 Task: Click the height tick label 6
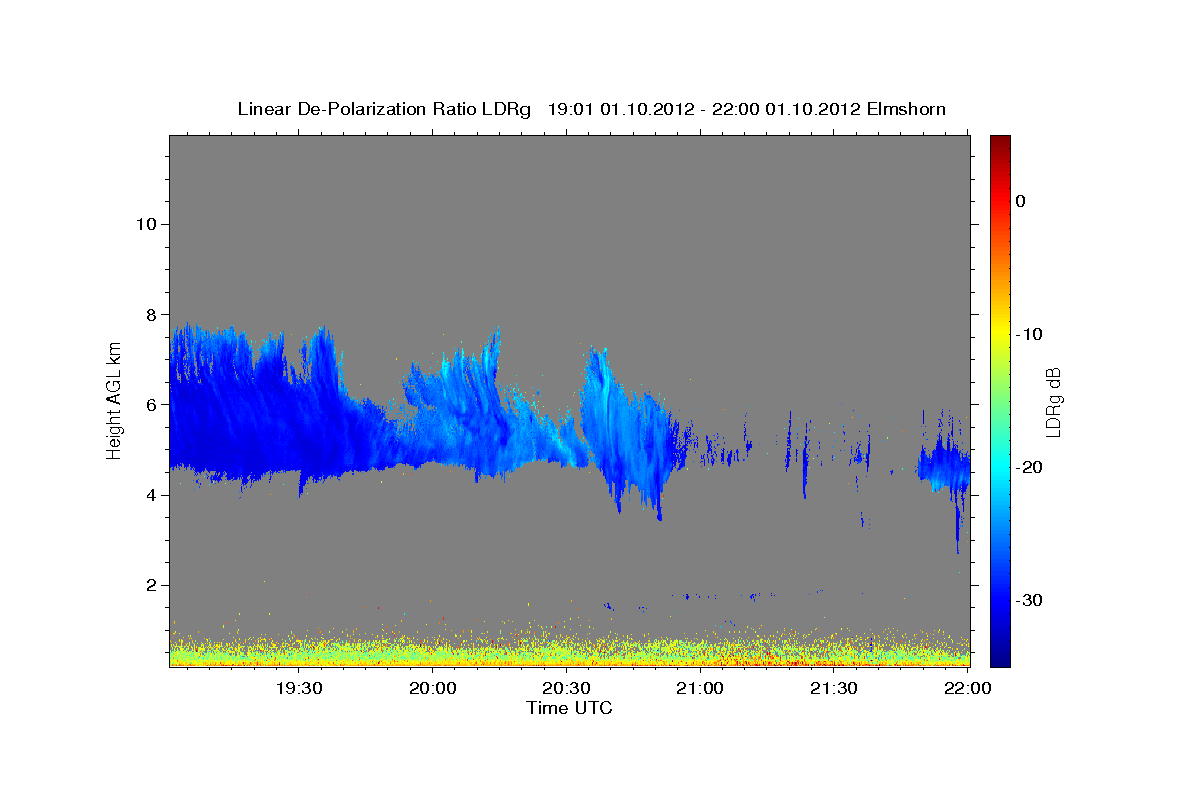(152, 404)
